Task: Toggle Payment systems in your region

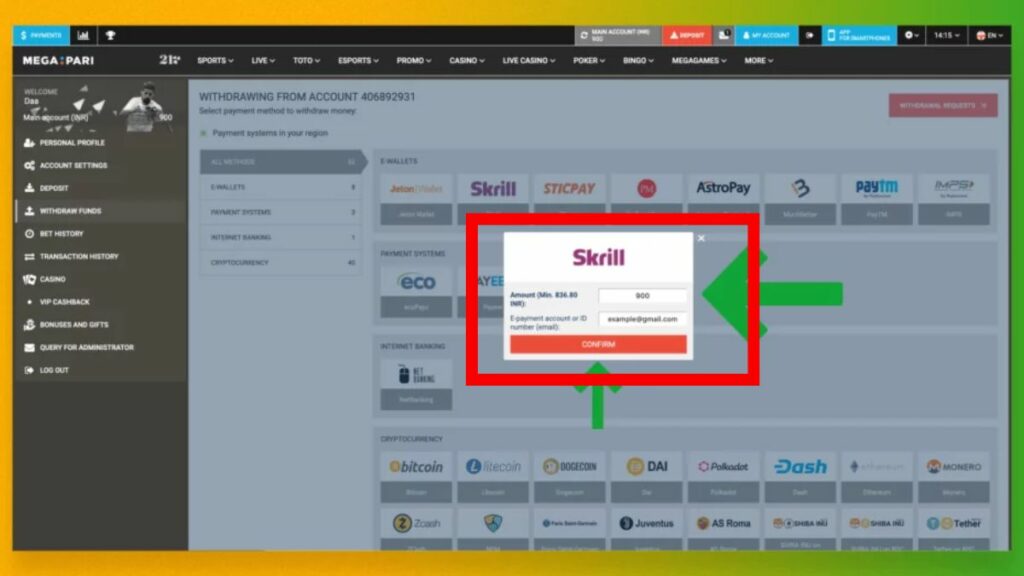Action: coord(203,133)
